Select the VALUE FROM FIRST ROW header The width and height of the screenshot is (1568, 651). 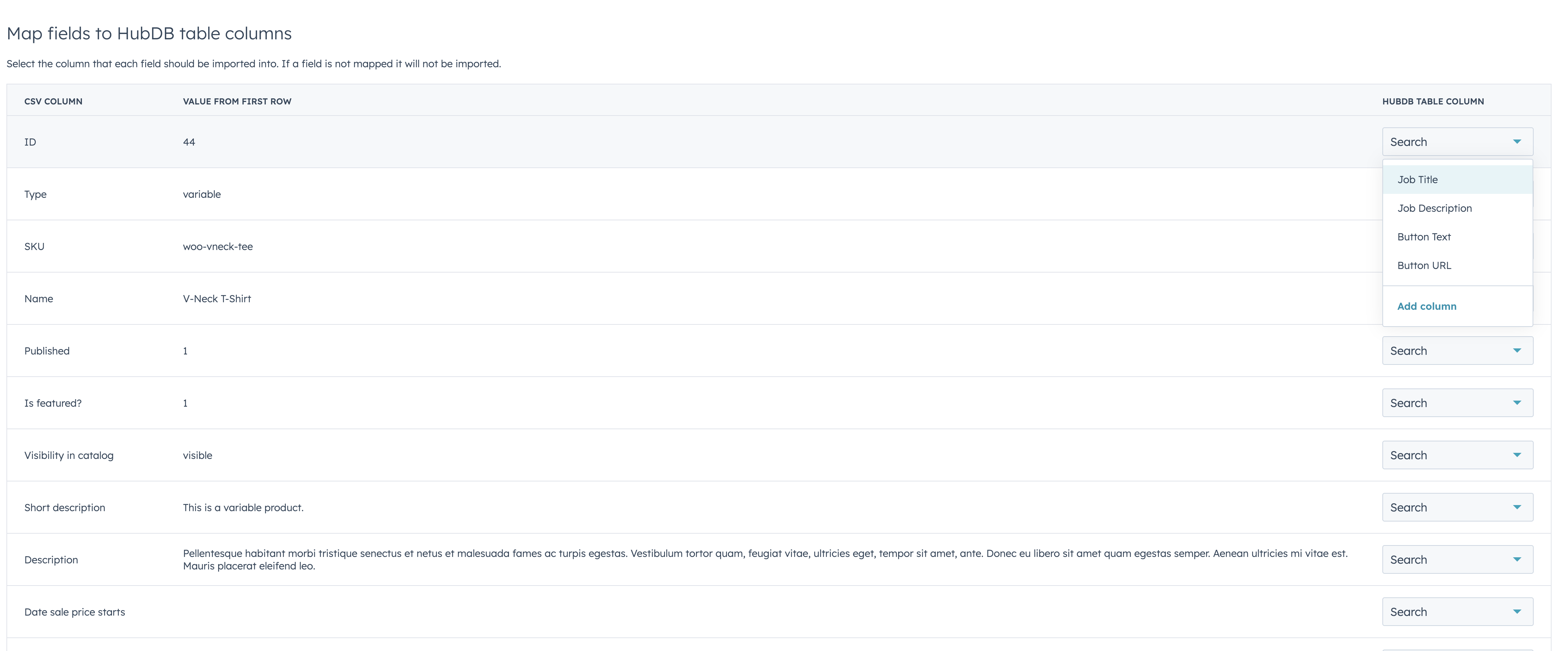pos(237,102)
